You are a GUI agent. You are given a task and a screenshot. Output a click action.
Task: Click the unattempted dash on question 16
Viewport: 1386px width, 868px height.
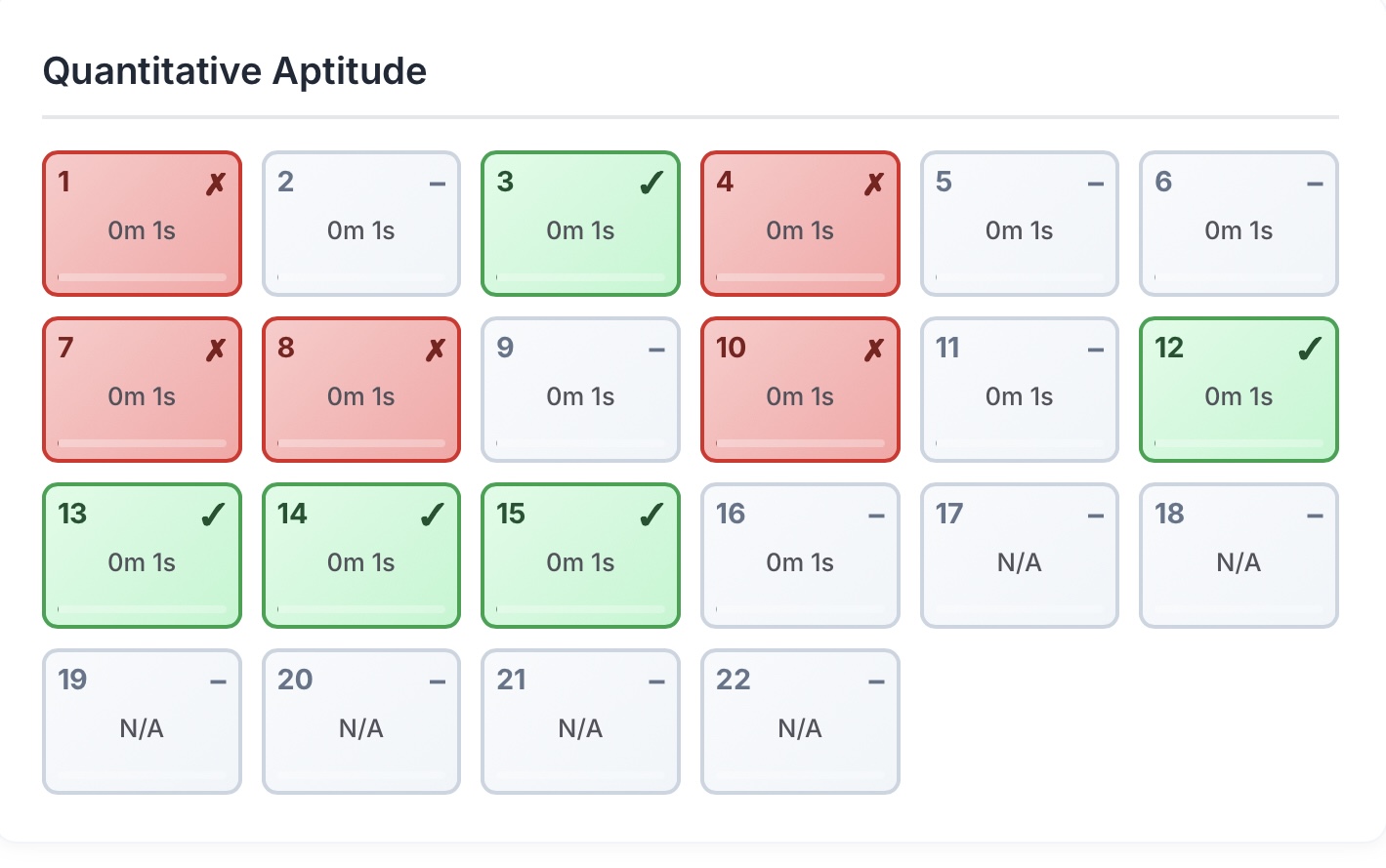point(876,516)
